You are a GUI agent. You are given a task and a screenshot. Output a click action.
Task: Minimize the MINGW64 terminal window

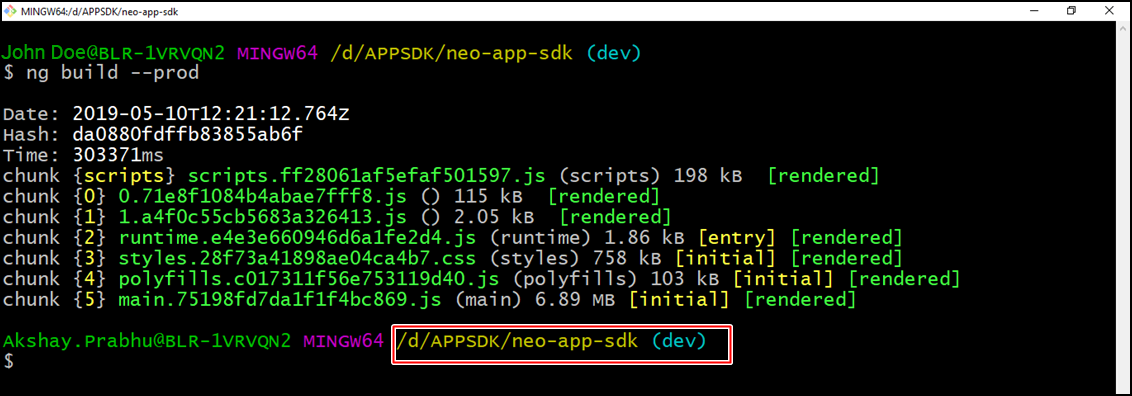point(1034,11)
